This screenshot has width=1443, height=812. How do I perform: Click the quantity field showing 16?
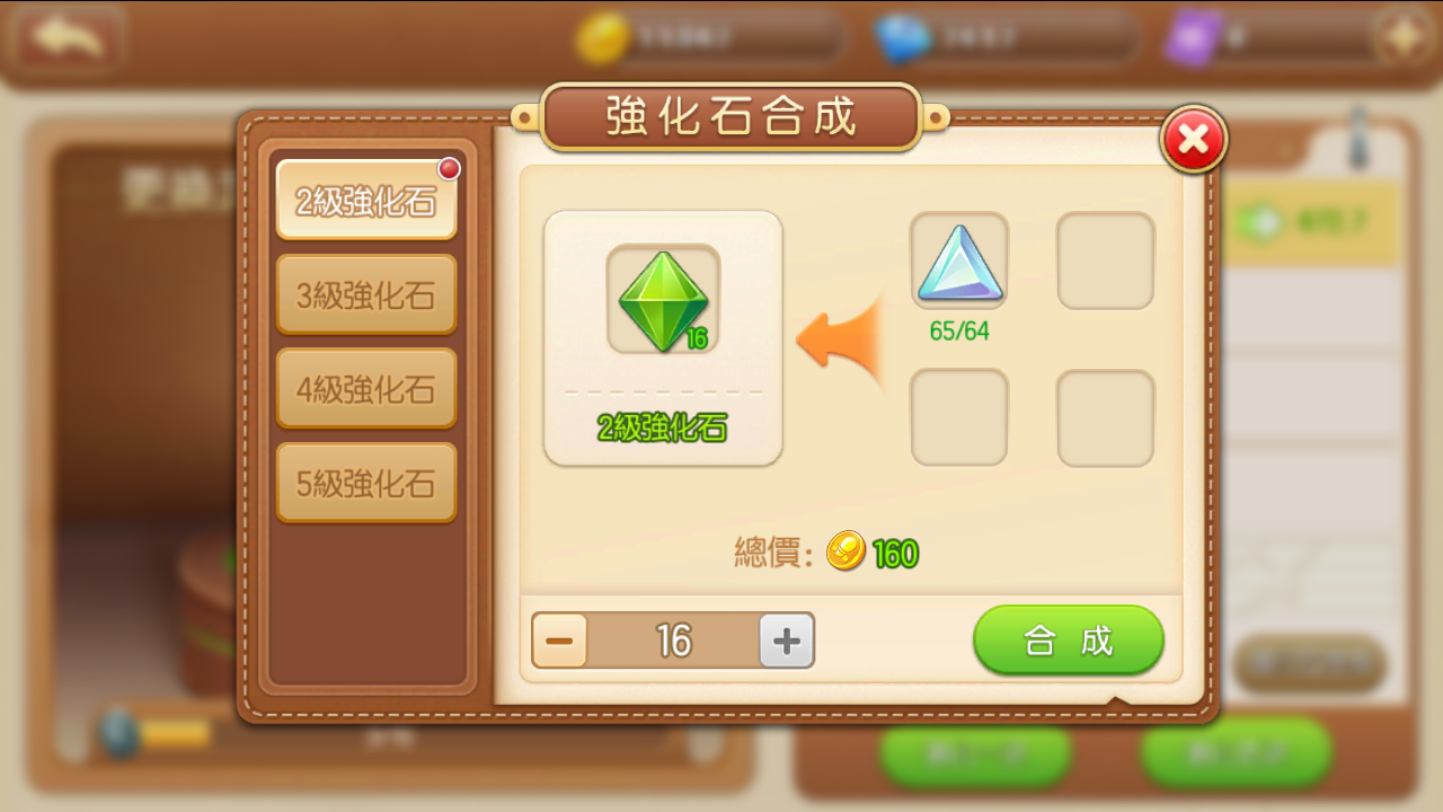pos(673,640)
